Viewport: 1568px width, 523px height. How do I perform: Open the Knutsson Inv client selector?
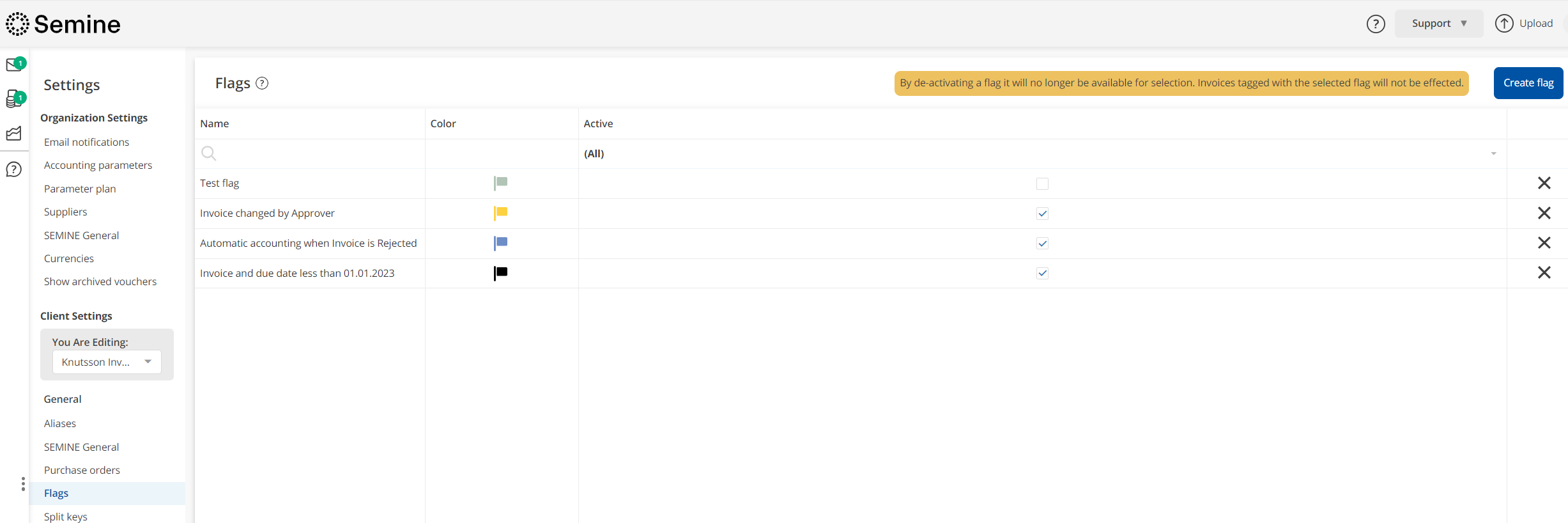click(x=107, y=362)
